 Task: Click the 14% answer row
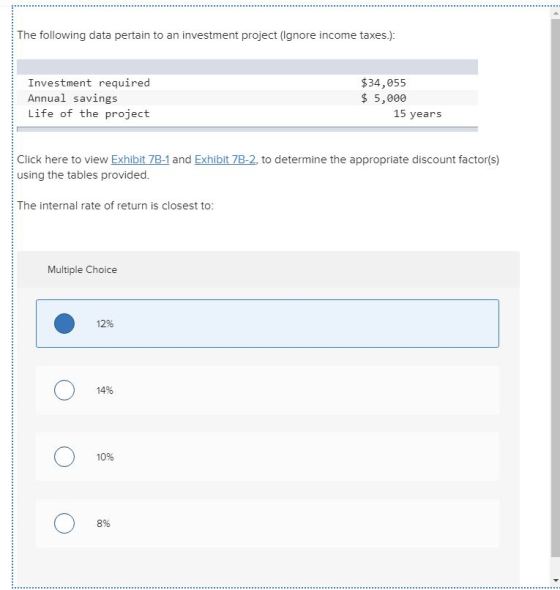click(x=268, y=390)
